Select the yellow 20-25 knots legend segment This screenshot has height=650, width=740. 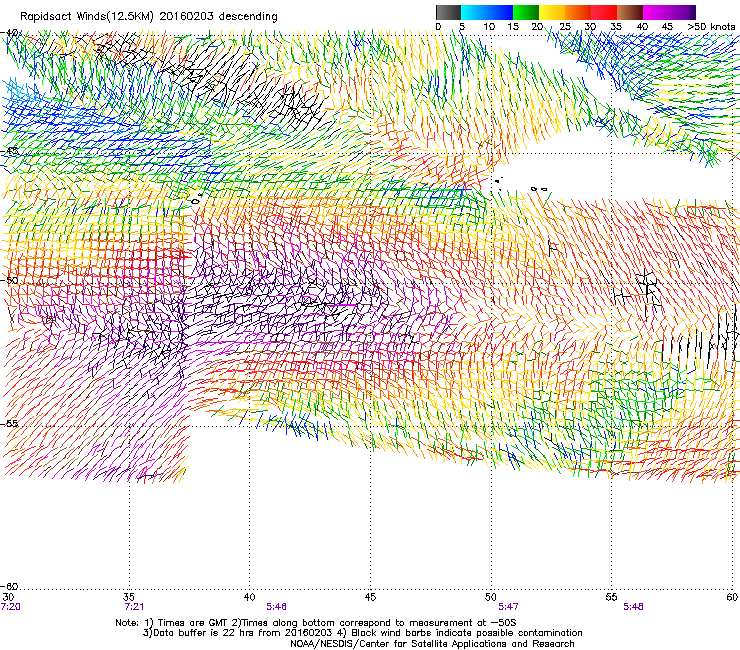(x=552, y=12)
